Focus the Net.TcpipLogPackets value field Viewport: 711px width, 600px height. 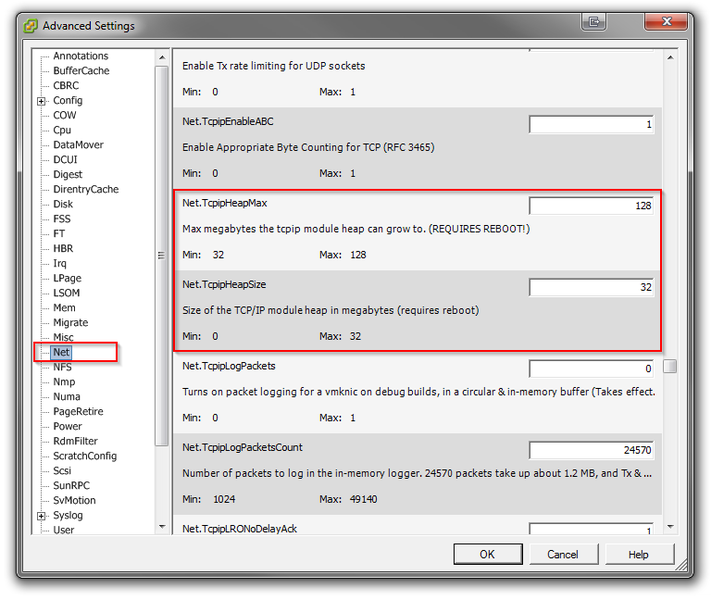[591, 368]
